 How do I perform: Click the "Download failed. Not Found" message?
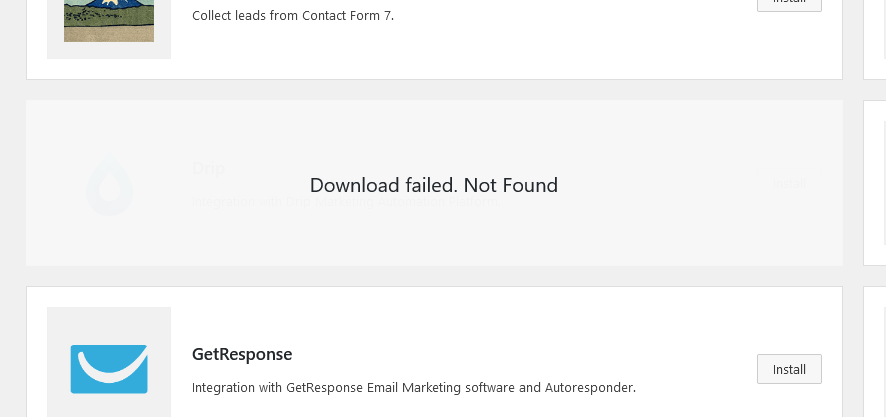pyautogui.click(x=433, y=185)
